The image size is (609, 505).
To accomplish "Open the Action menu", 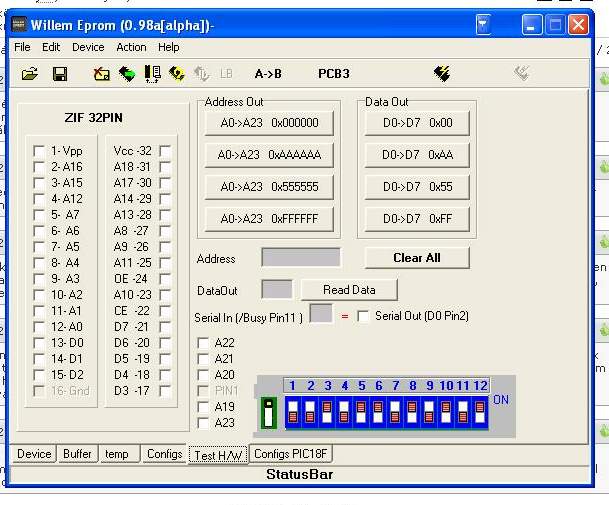I will point(131,47).
